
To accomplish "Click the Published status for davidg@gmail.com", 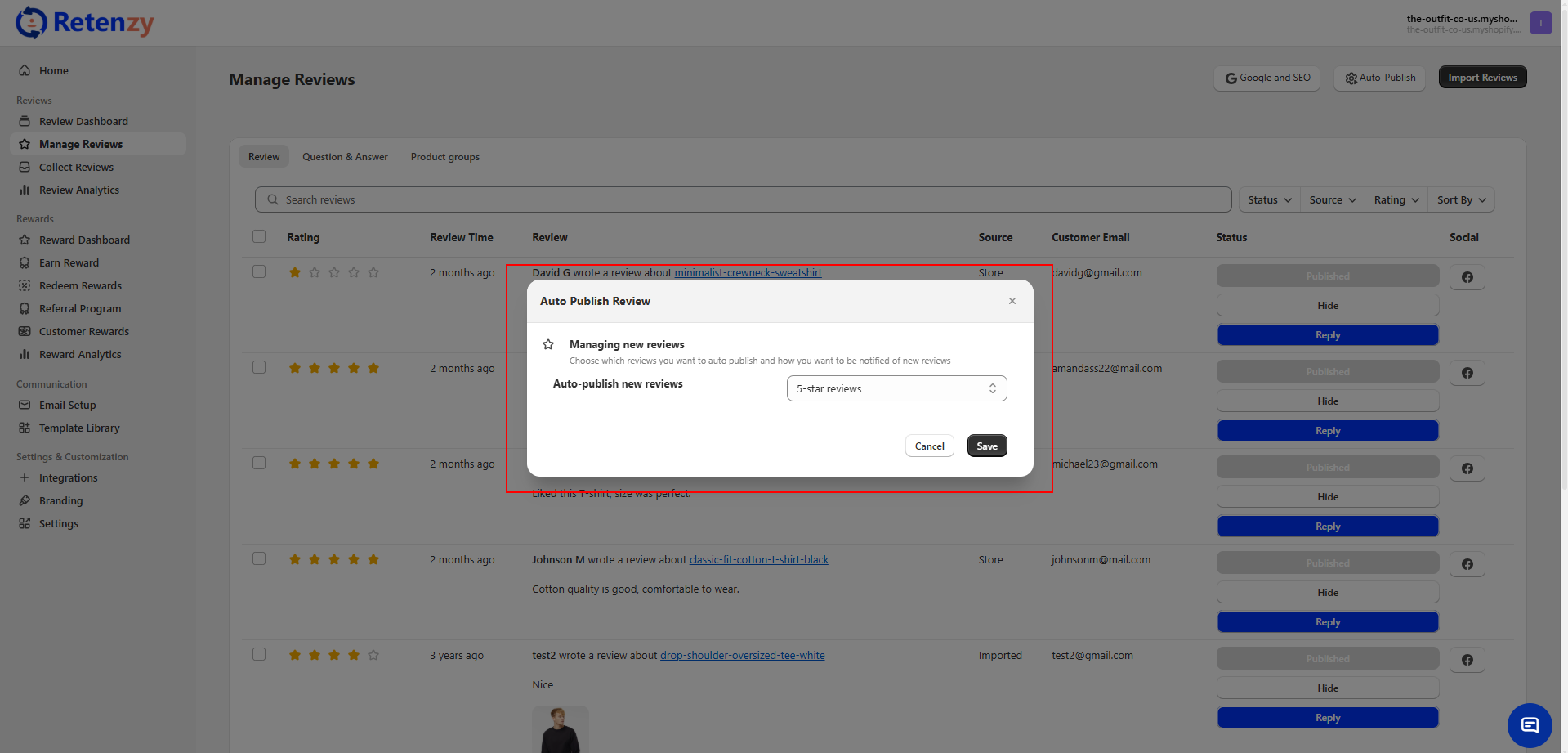I will (1328, 276).
